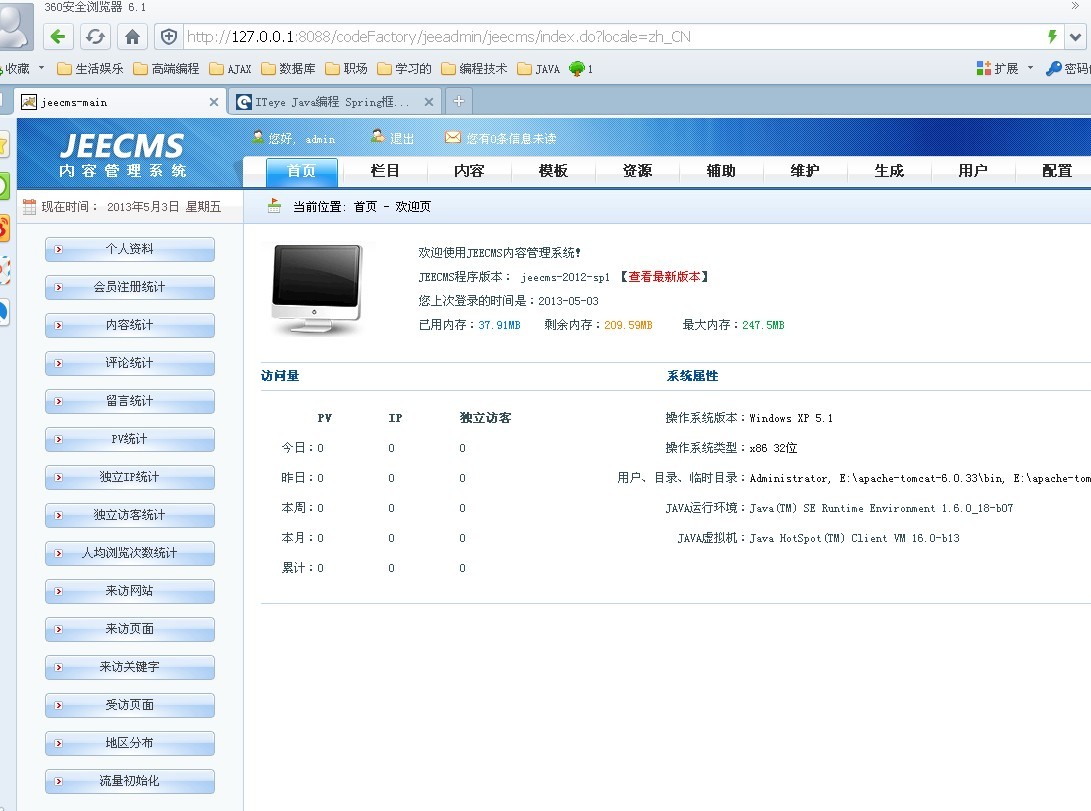Open 独立IP统计 sidebar item
Screen dimensions: 1091x811
click(129, 477)
